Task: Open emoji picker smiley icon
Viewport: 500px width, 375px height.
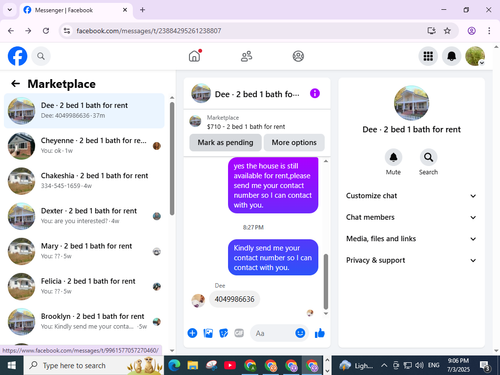Action: click(300, 333)
